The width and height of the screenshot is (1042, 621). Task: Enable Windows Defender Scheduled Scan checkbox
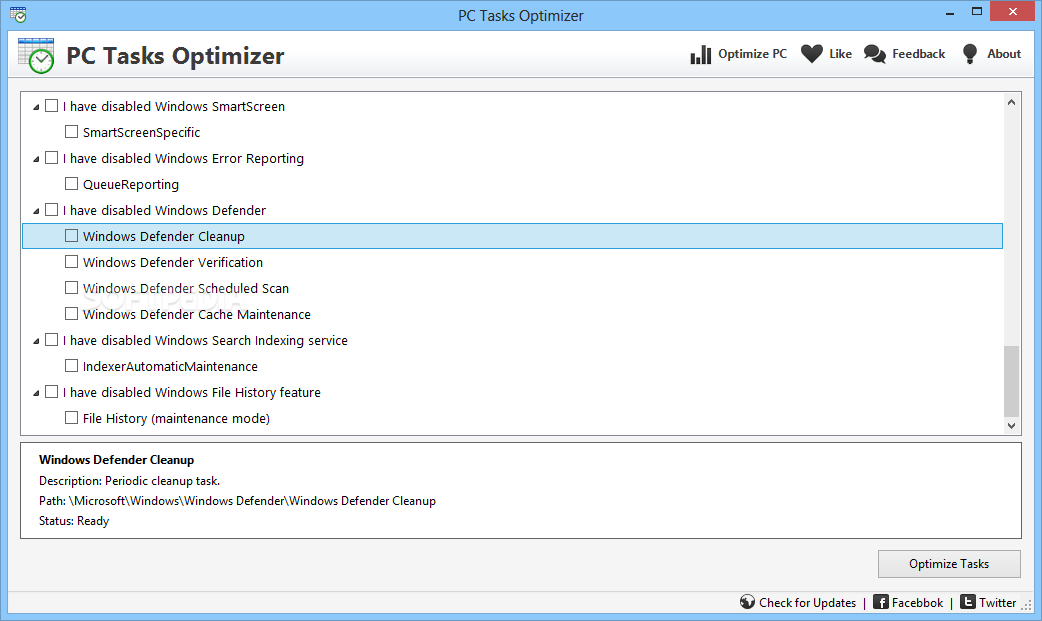[72, 287]
